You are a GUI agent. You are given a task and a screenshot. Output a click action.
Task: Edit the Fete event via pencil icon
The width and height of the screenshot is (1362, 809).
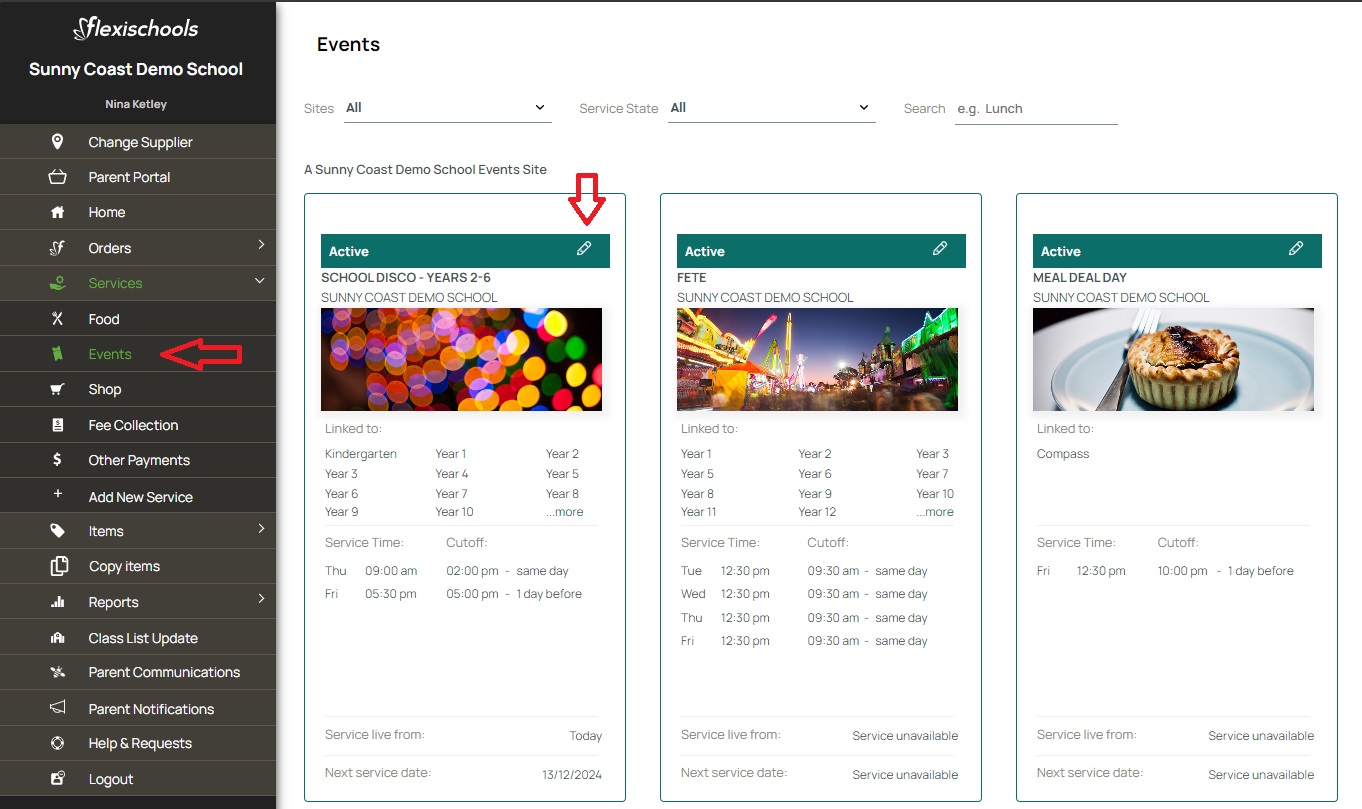click(940, 249)
